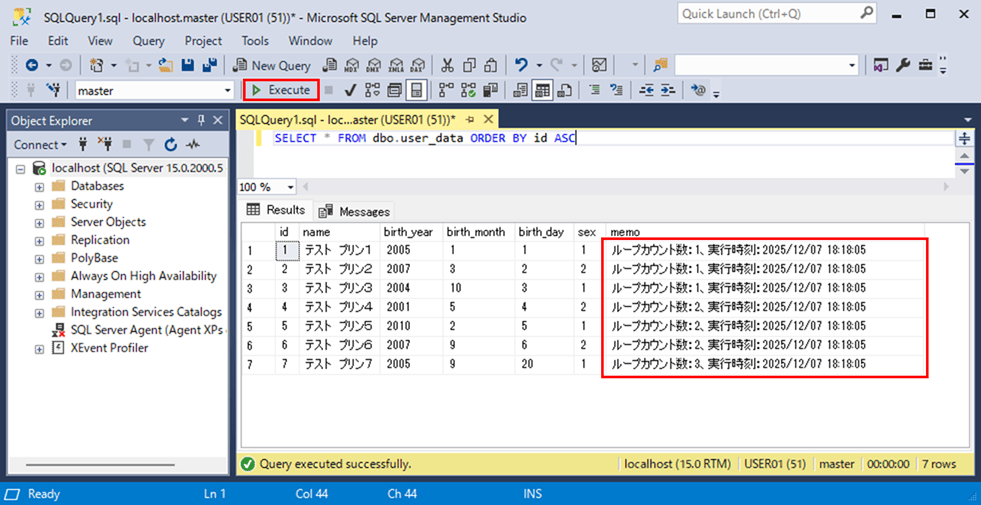
Task: Refresh the Object Explorer tree
Action: coord(170,145)
